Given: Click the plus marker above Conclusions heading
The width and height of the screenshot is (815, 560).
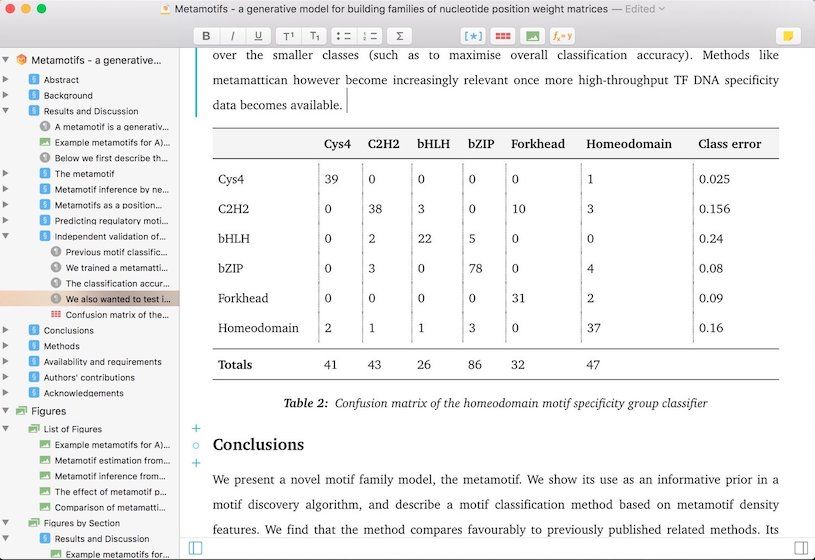Looking at the screenshot, I should (x=196, y=428).
